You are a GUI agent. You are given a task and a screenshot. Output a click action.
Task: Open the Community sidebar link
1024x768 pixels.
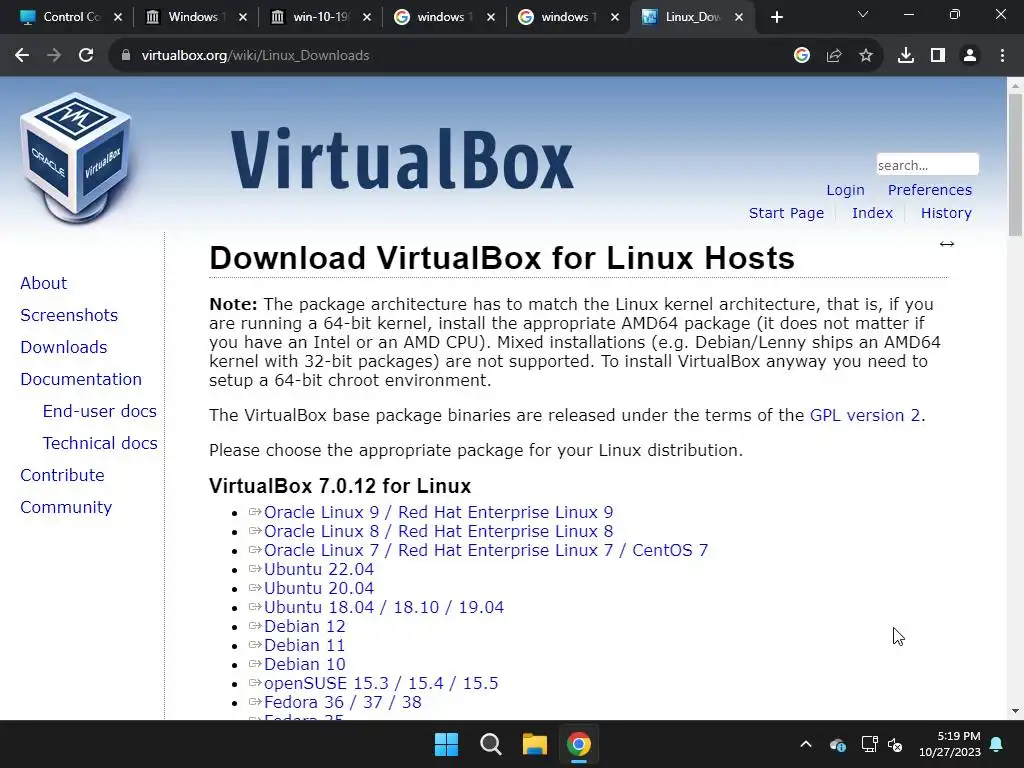click(66, 507)
